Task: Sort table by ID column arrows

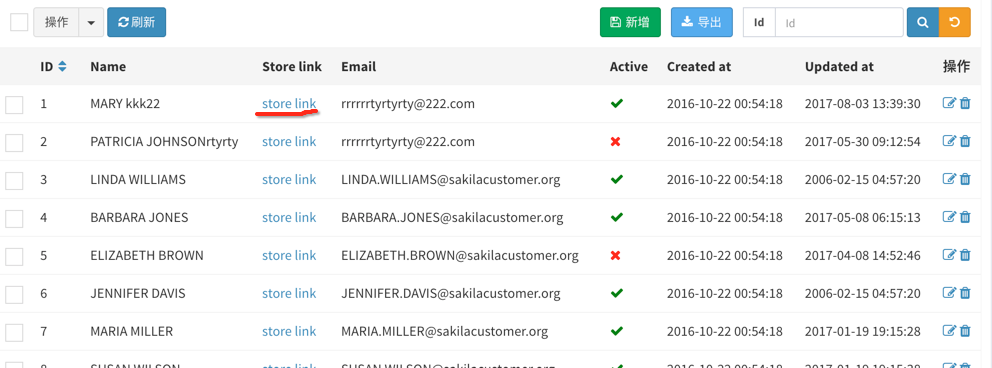Action: point(62,66)
